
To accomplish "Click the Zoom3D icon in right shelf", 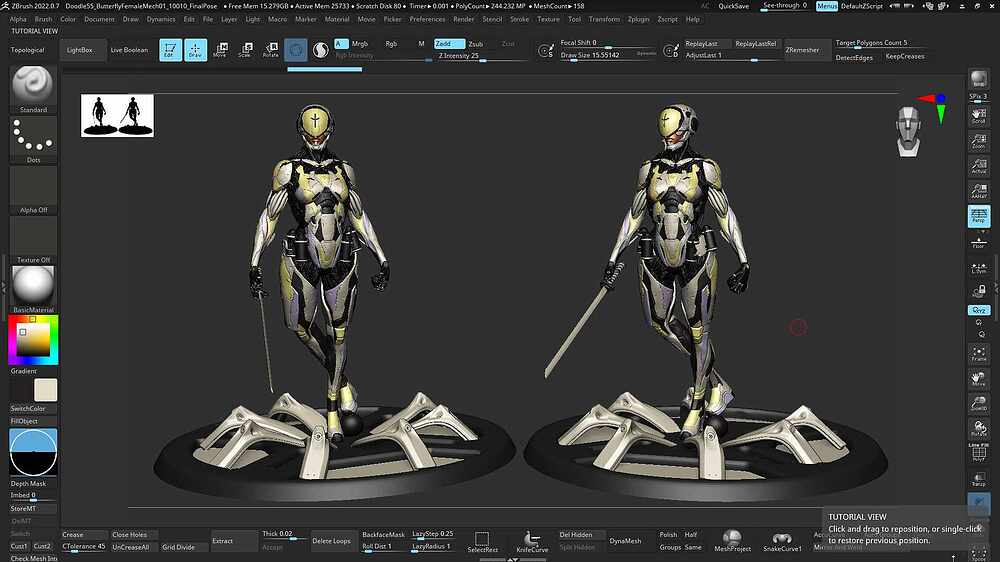I will [979, 403].
